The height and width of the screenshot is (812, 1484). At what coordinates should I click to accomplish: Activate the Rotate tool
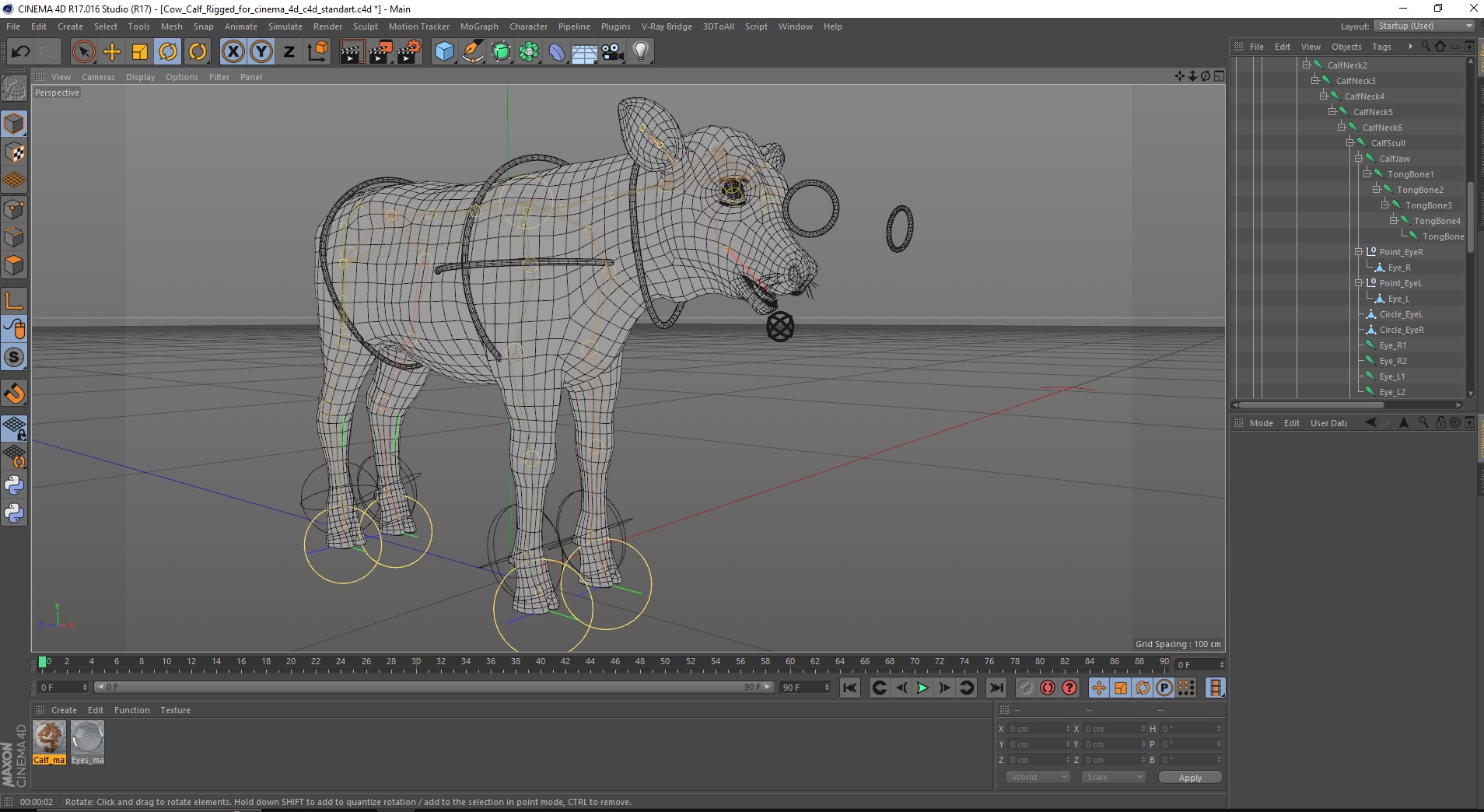168,52
